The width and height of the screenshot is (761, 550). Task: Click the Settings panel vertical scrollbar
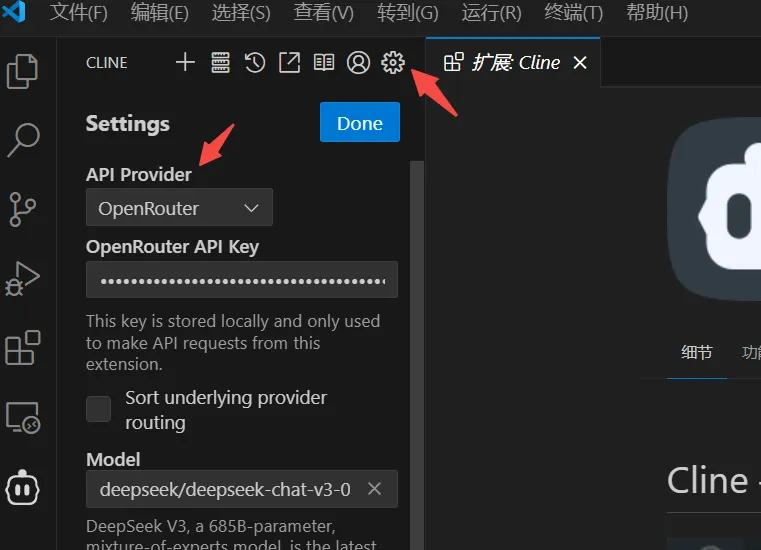[x=416, y=354]
